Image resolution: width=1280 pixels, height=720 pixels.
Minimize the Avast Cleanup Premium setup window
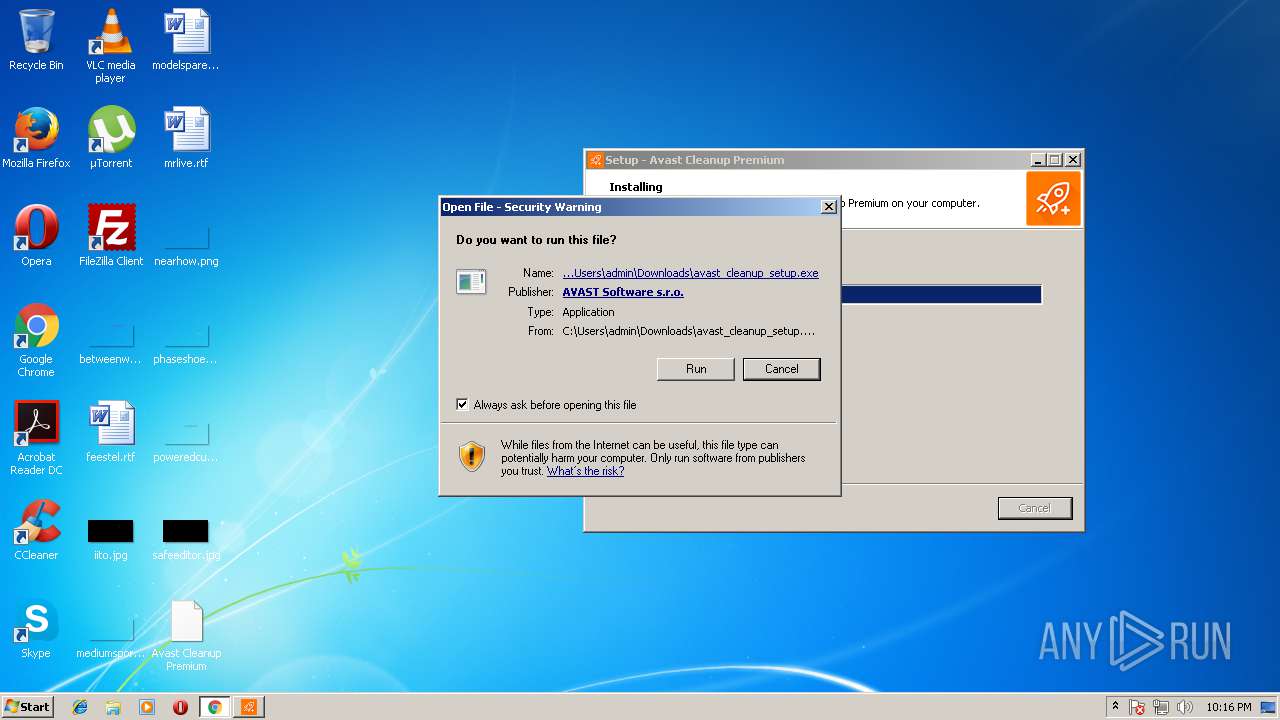point(1037,160)
